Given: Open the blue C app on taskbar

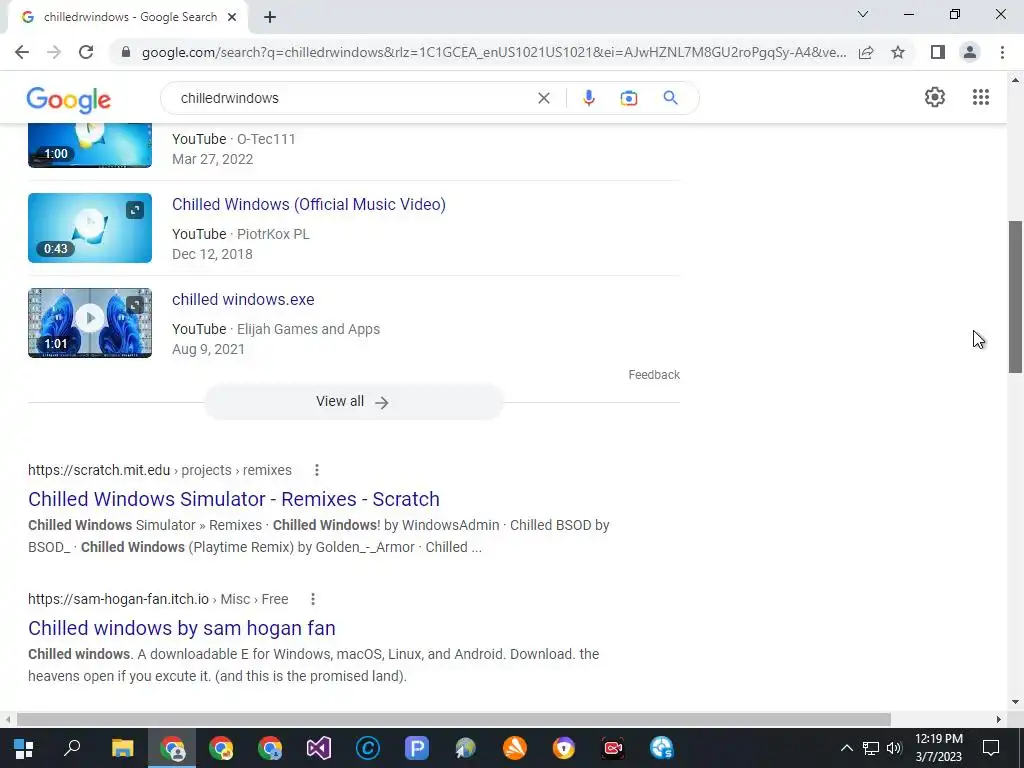Looking at the screenshot, I should coord(368,748).
